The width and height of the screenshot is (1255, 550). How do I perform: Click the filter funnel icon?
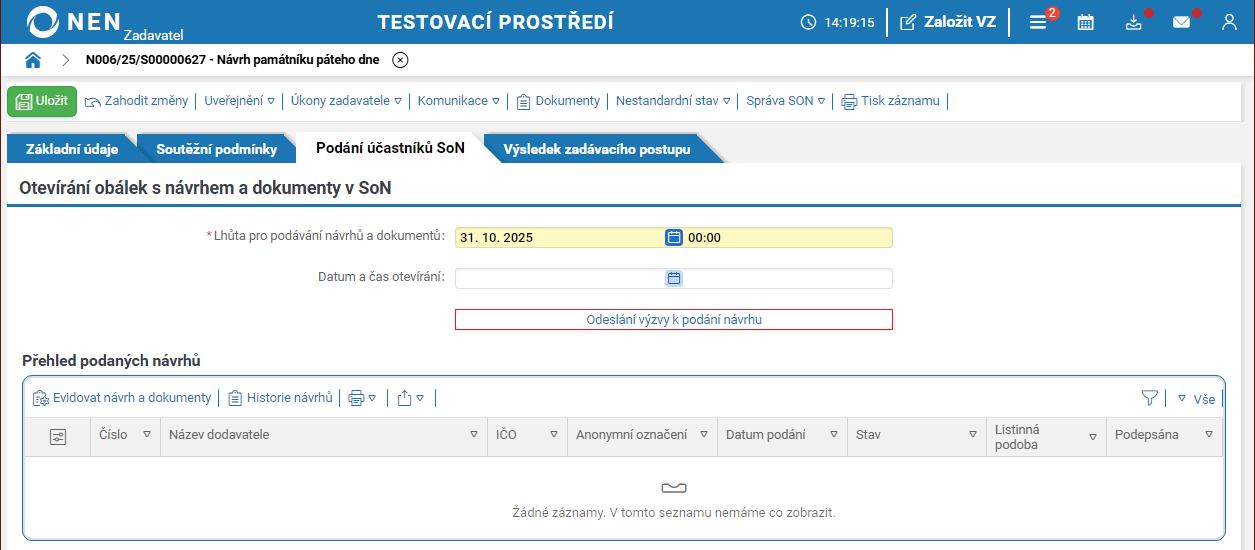(1150, 398)
